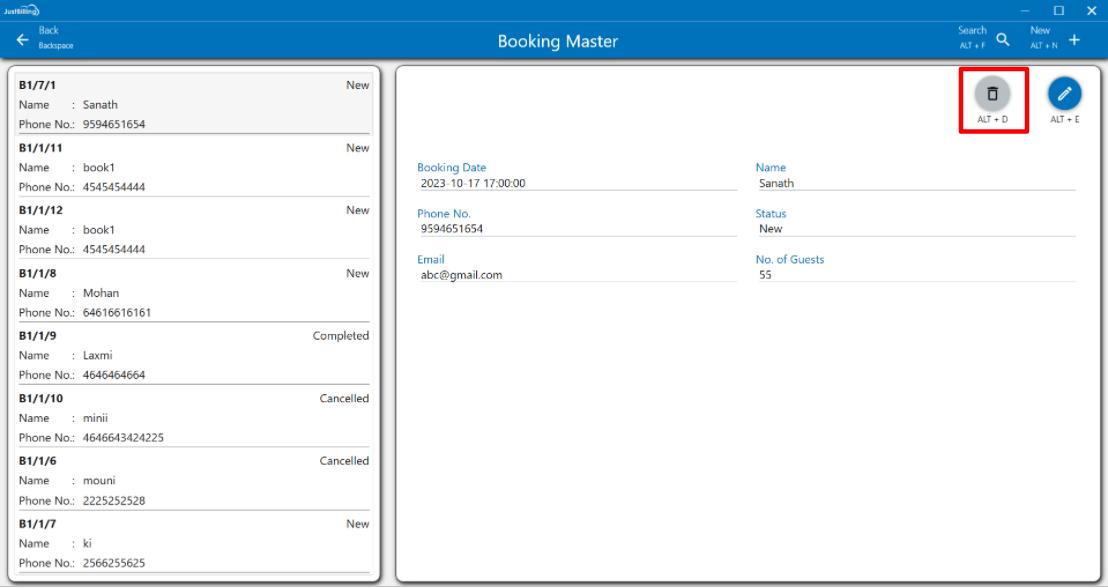1108x588 pixels.
Task: Open mouni's cancelled booking B1/1/6
Action: 194,480
